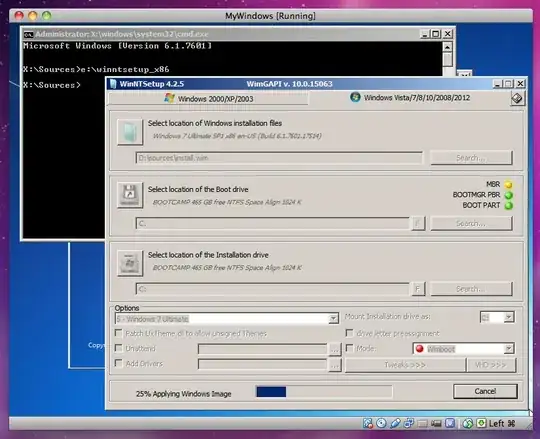Click '25% Applying Windows Image' status text
The width and height of the screenshot is (540, 439).
tap(183, 394)
